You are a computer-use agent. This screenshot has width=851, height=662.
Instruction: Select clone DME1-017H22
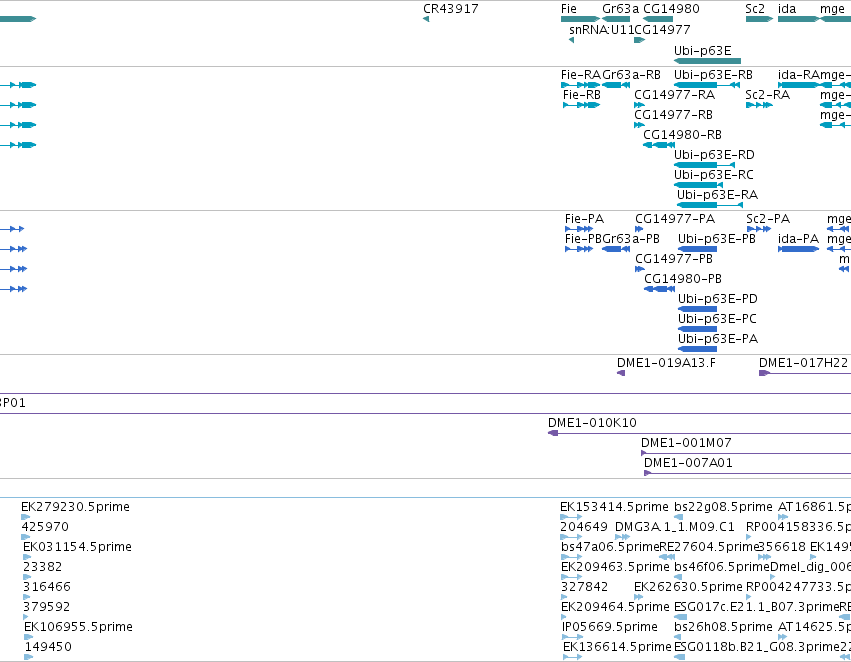pyautogui.click(x=803, y=363)
